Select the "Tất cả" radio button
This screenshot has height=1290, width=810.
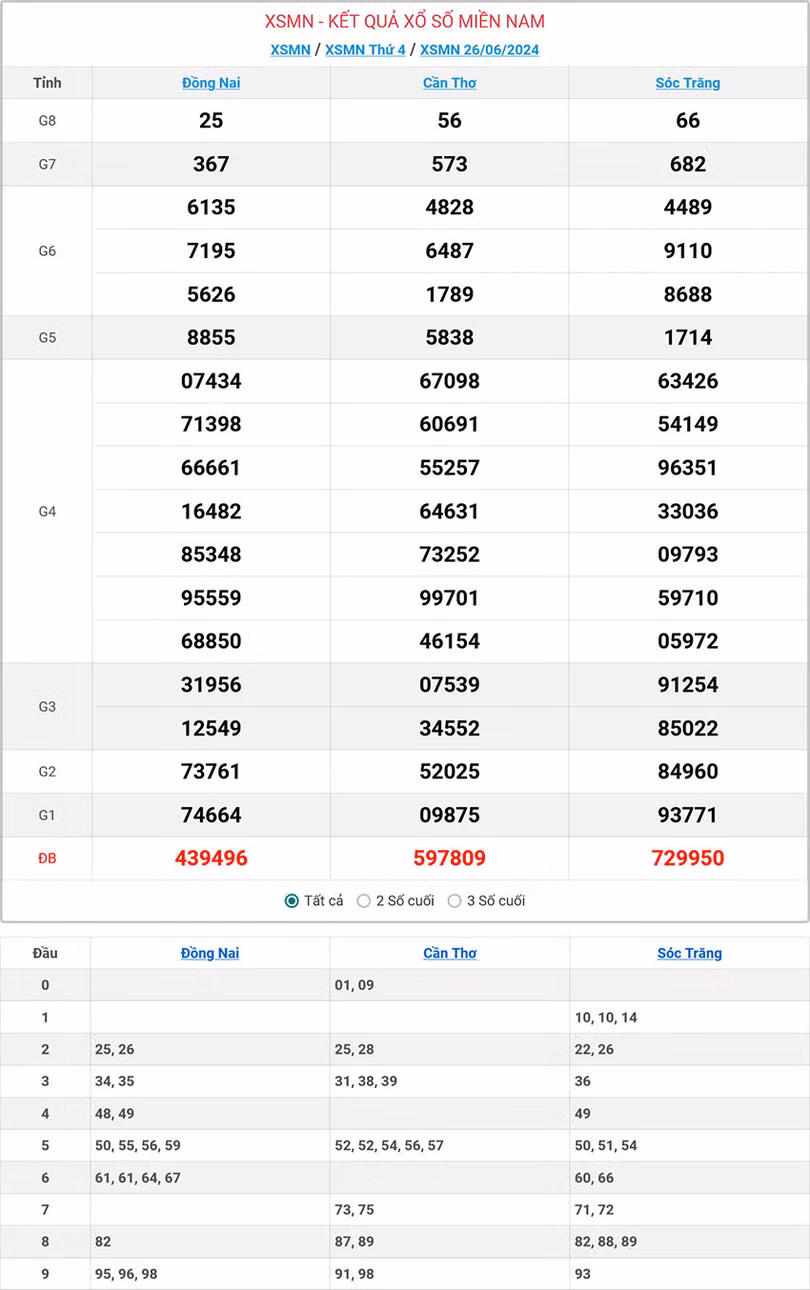(292, 901)
